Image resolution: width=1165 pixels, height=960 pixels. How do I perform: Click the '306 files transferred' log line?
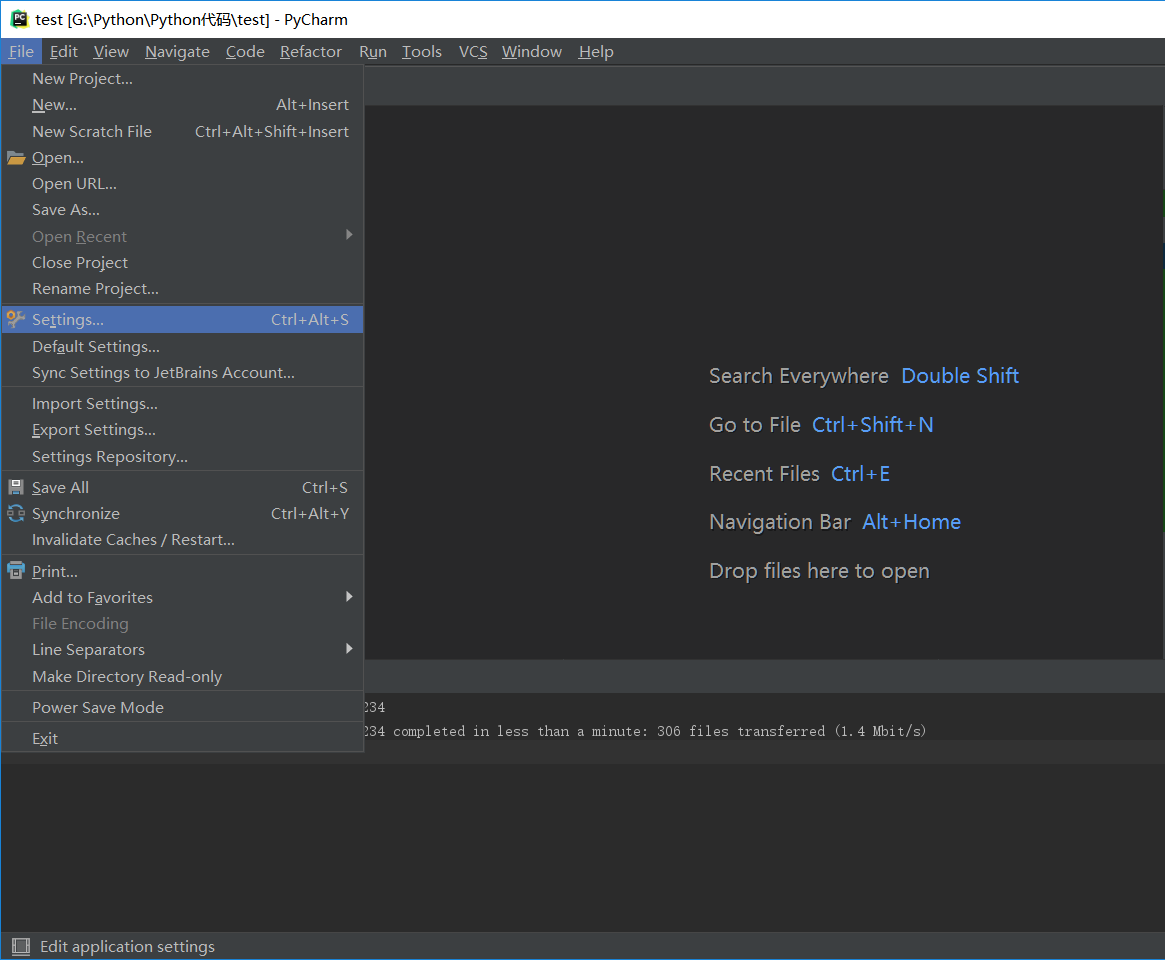[x=645, y=731]
